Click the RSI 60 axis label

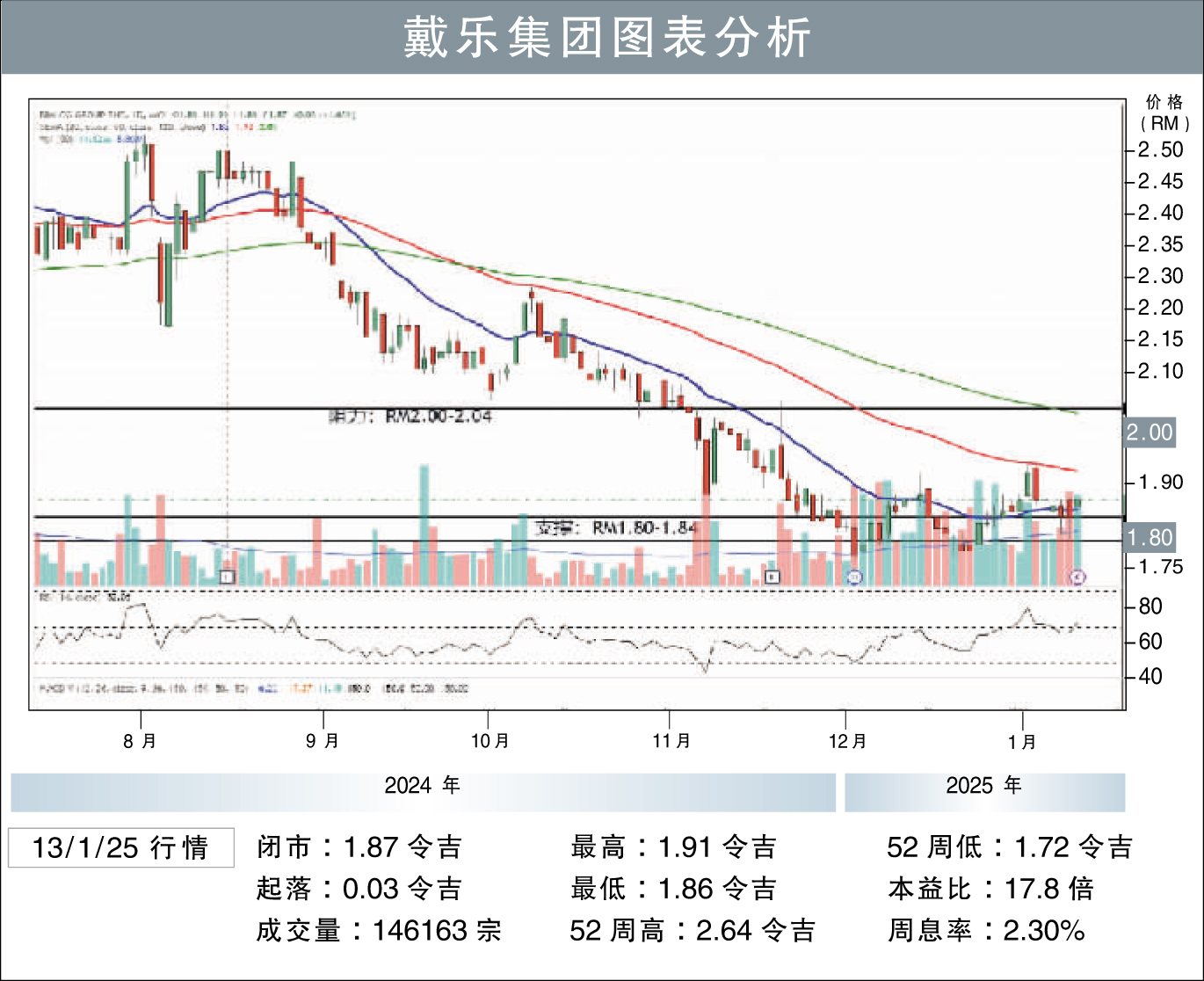click(1150, 642)
